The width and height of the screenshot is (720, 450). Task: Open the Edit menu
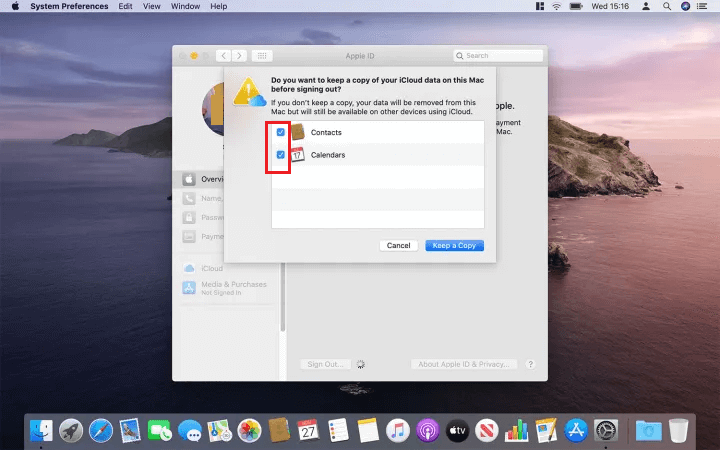click(125, 6)
